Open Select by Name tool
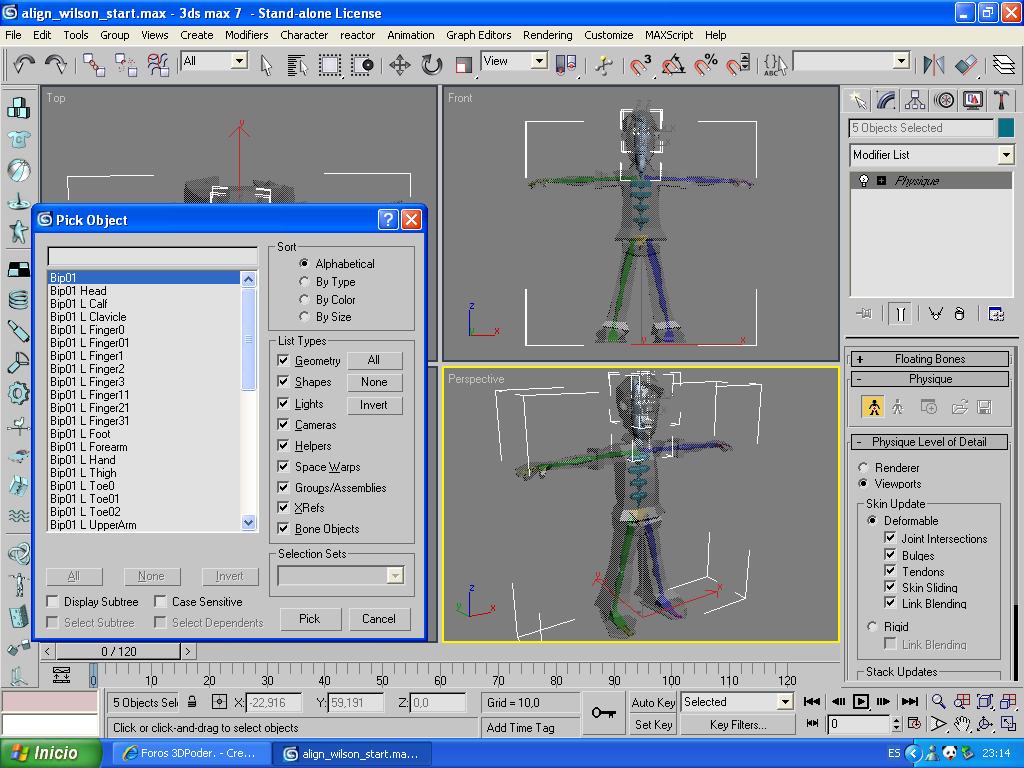 coord(297,65)
